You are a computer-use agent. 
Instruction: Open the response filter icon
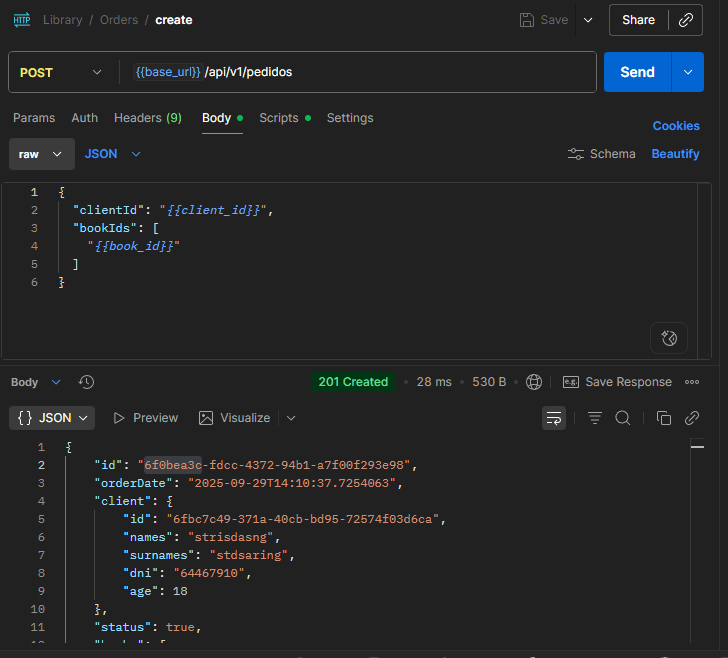tap(595, 418)
